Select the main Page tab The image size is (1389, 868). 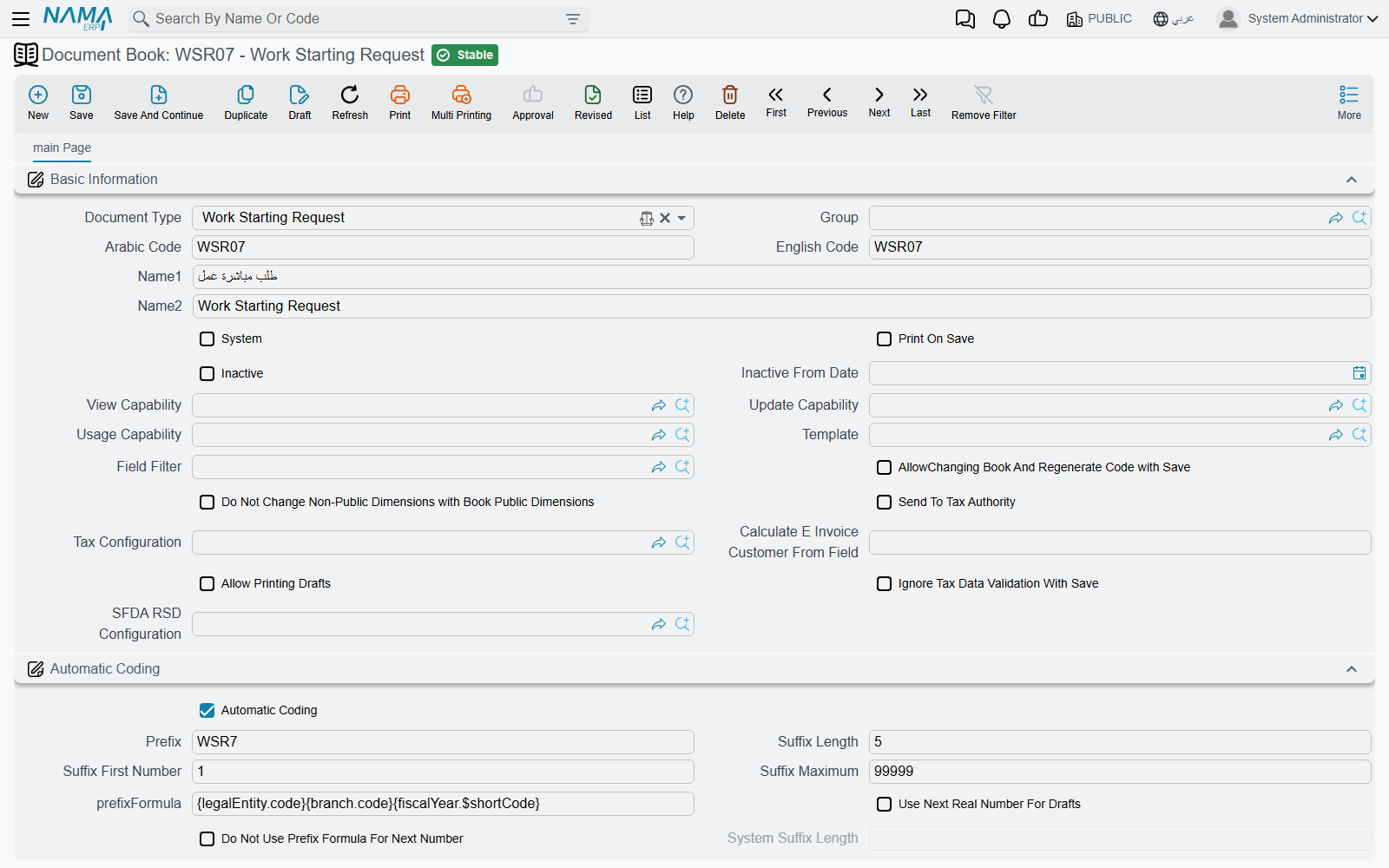63,148
